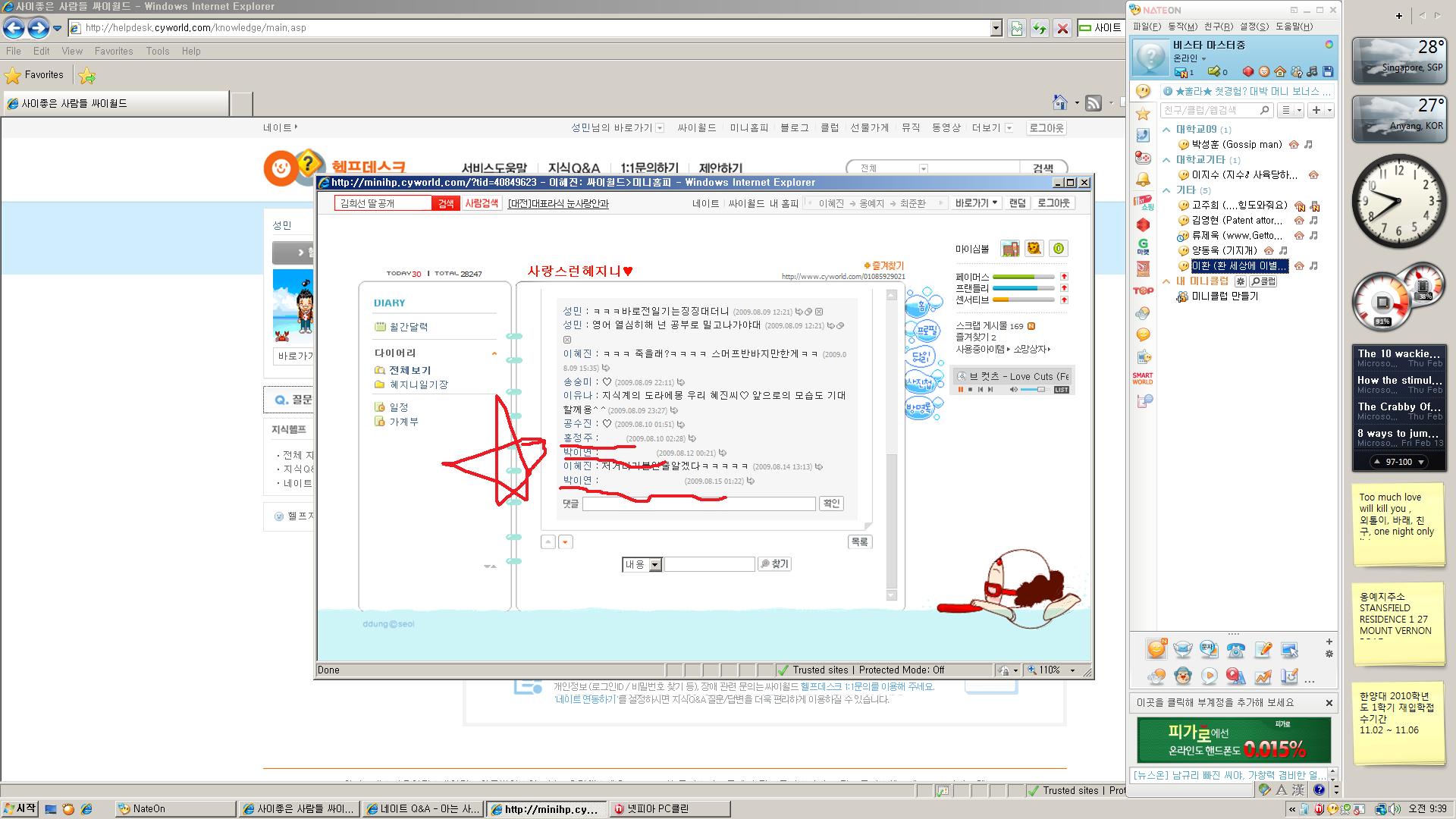Image resolution: width=1456 pixels, height=819 pixels.
Task: Click the floppy disk save icon in NateOn
Action: pyautogui.click(x=1328, y=72)
